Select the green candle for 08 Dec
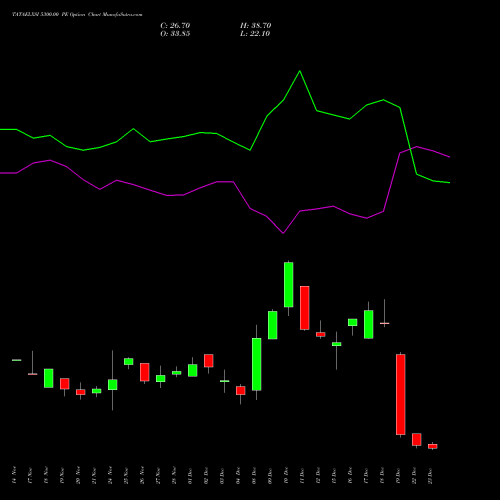This screenshot has width=500, height=500. pos(257,364)
